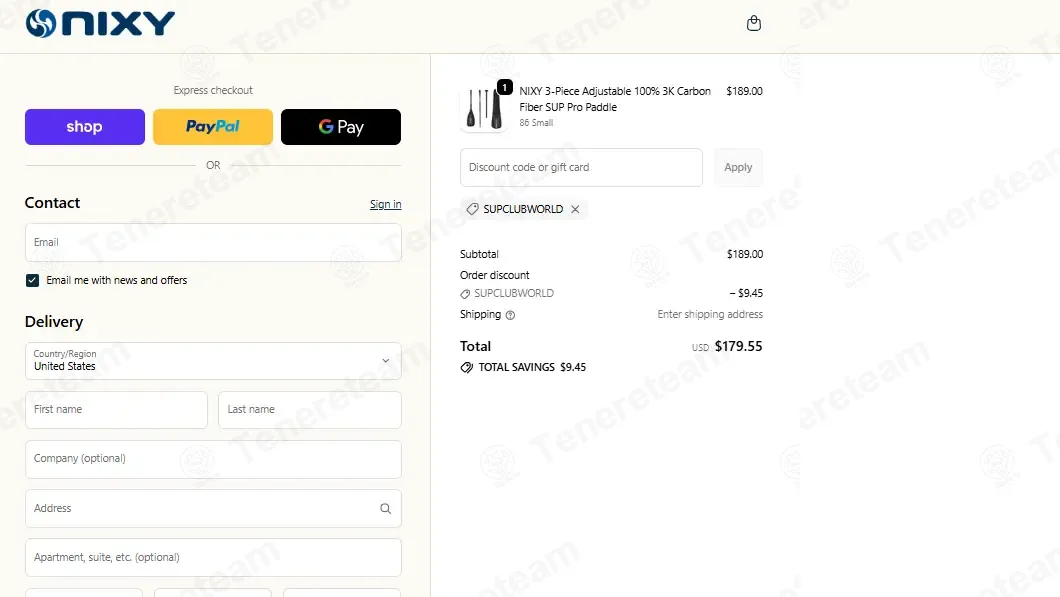
Task: Click the shipping info help icon
Action: click(510, 315)
